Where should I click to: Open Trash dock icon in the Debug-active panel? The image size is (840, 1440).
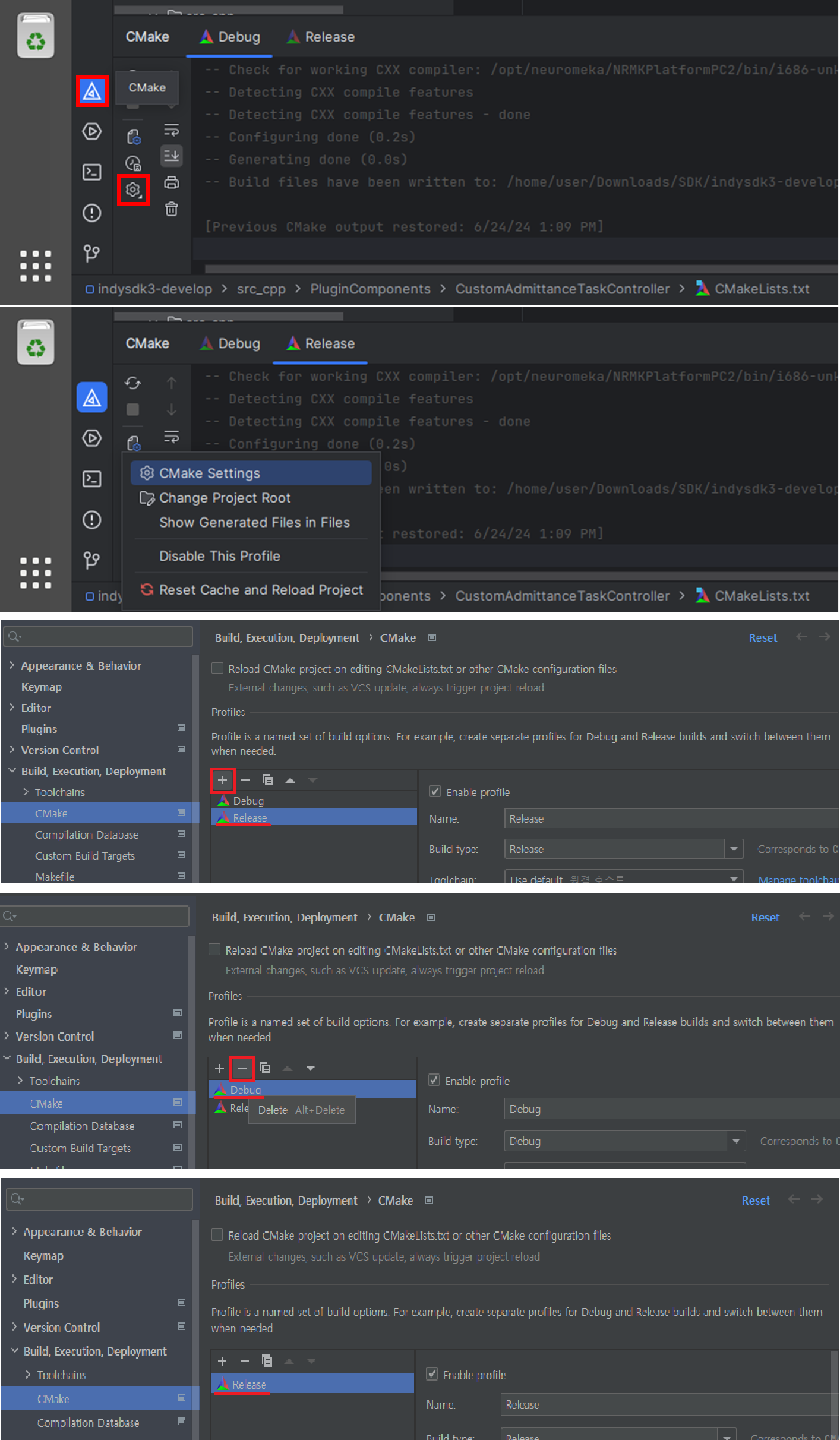[36, 36]
